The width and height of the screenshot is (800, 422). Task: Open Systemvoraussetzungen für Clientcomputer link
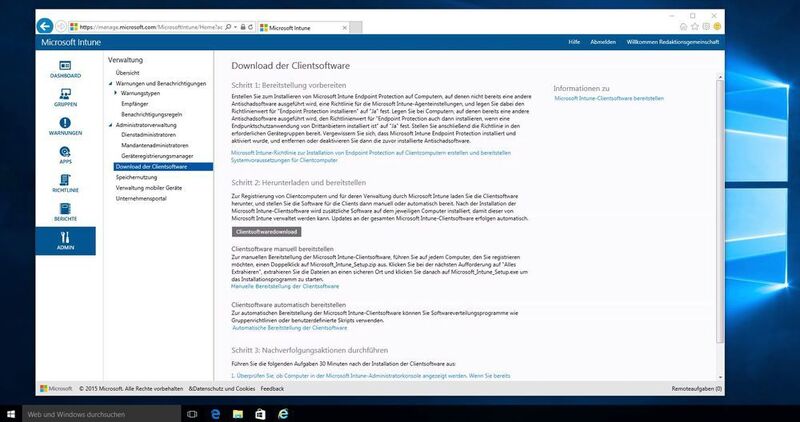coord(284,160)
